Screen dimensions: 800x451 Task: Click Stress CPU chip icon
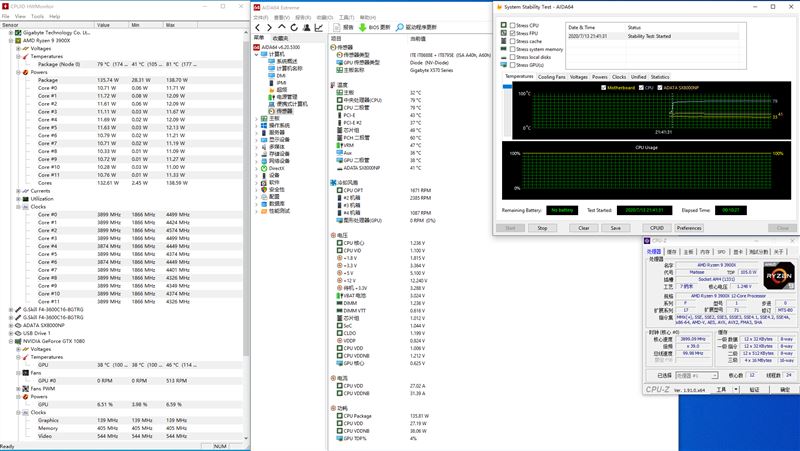504,25
